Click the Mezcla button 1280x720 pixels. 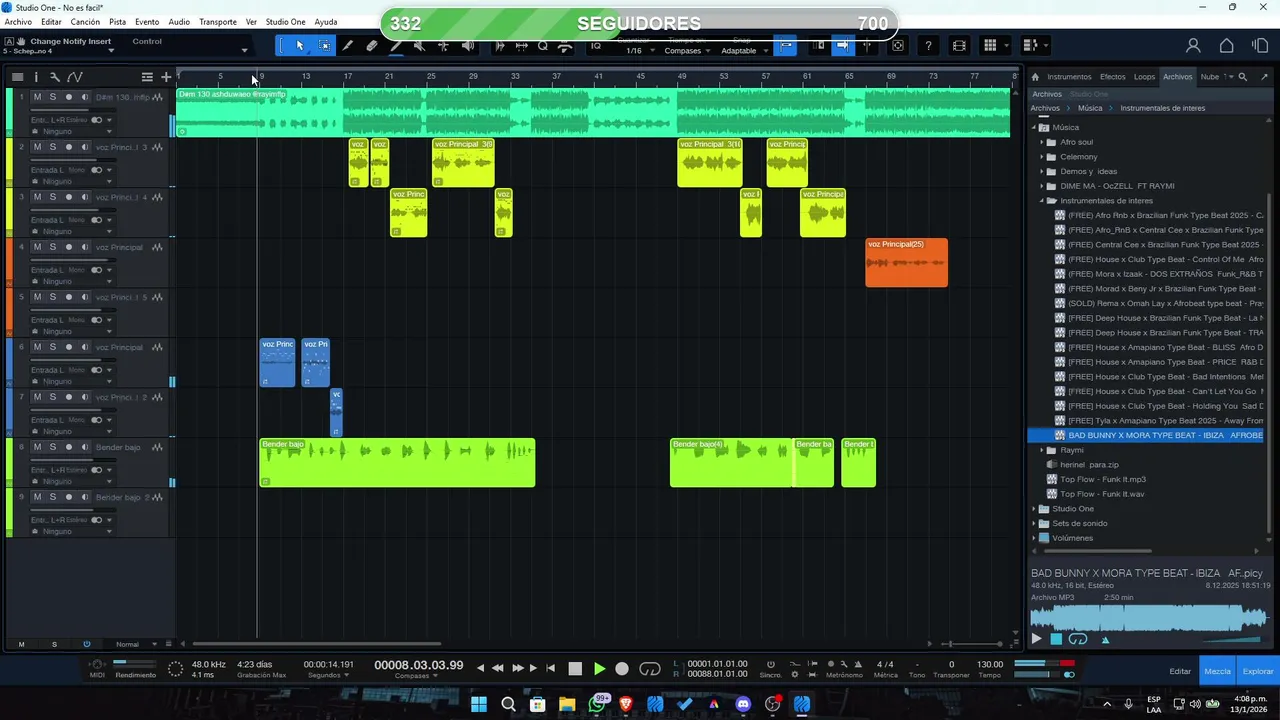[x=1217, y=671]
